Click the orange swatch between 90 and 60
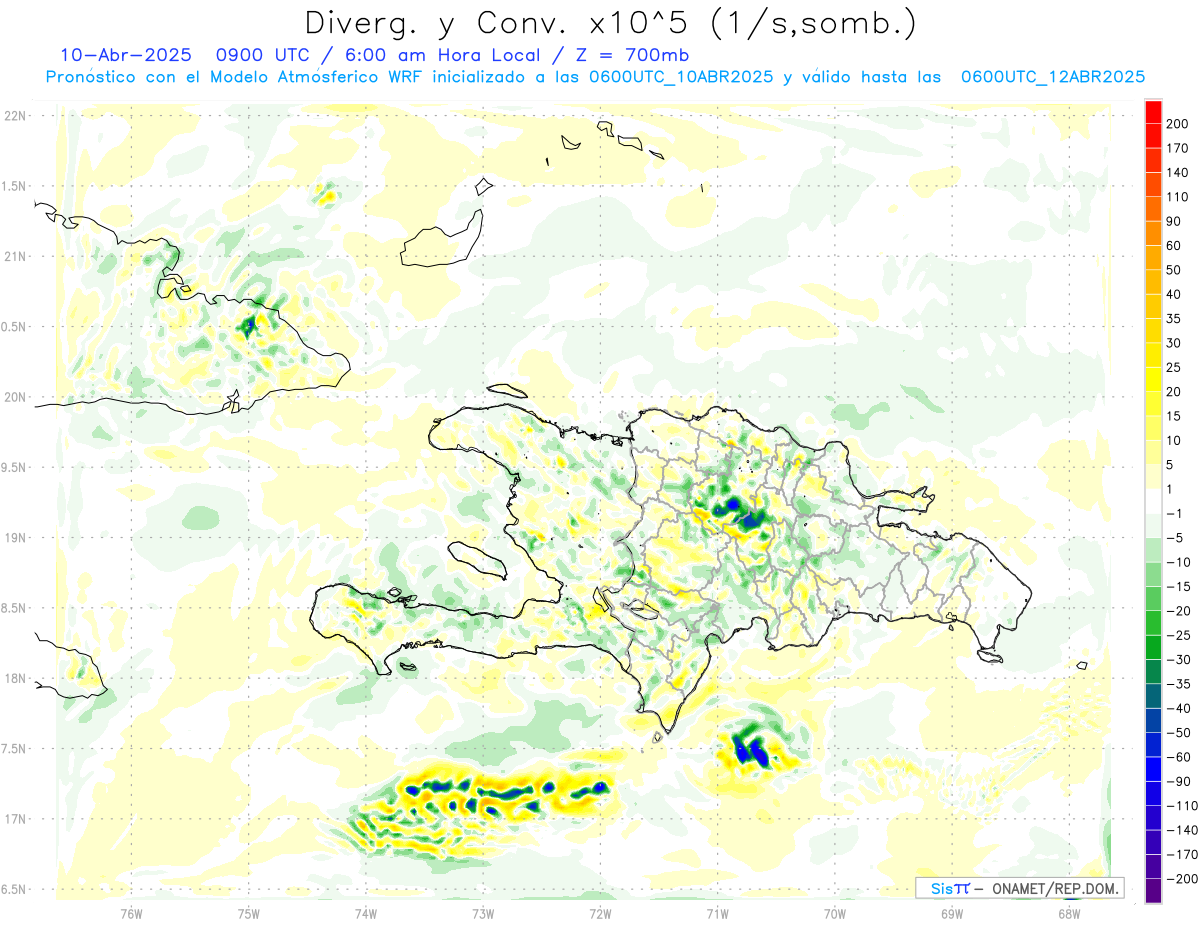1200x927 pixels. click(x=1154, y=233)
